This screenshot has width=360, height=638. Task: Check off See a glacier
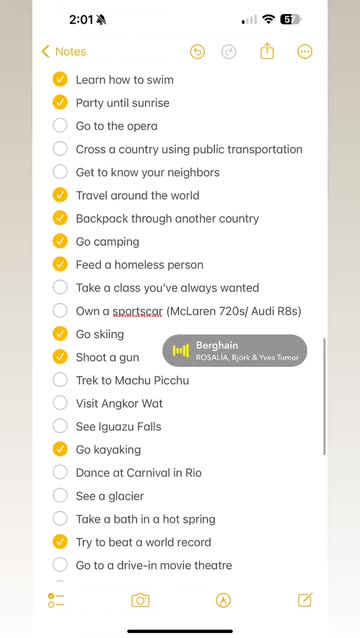[x=60, y=496]
